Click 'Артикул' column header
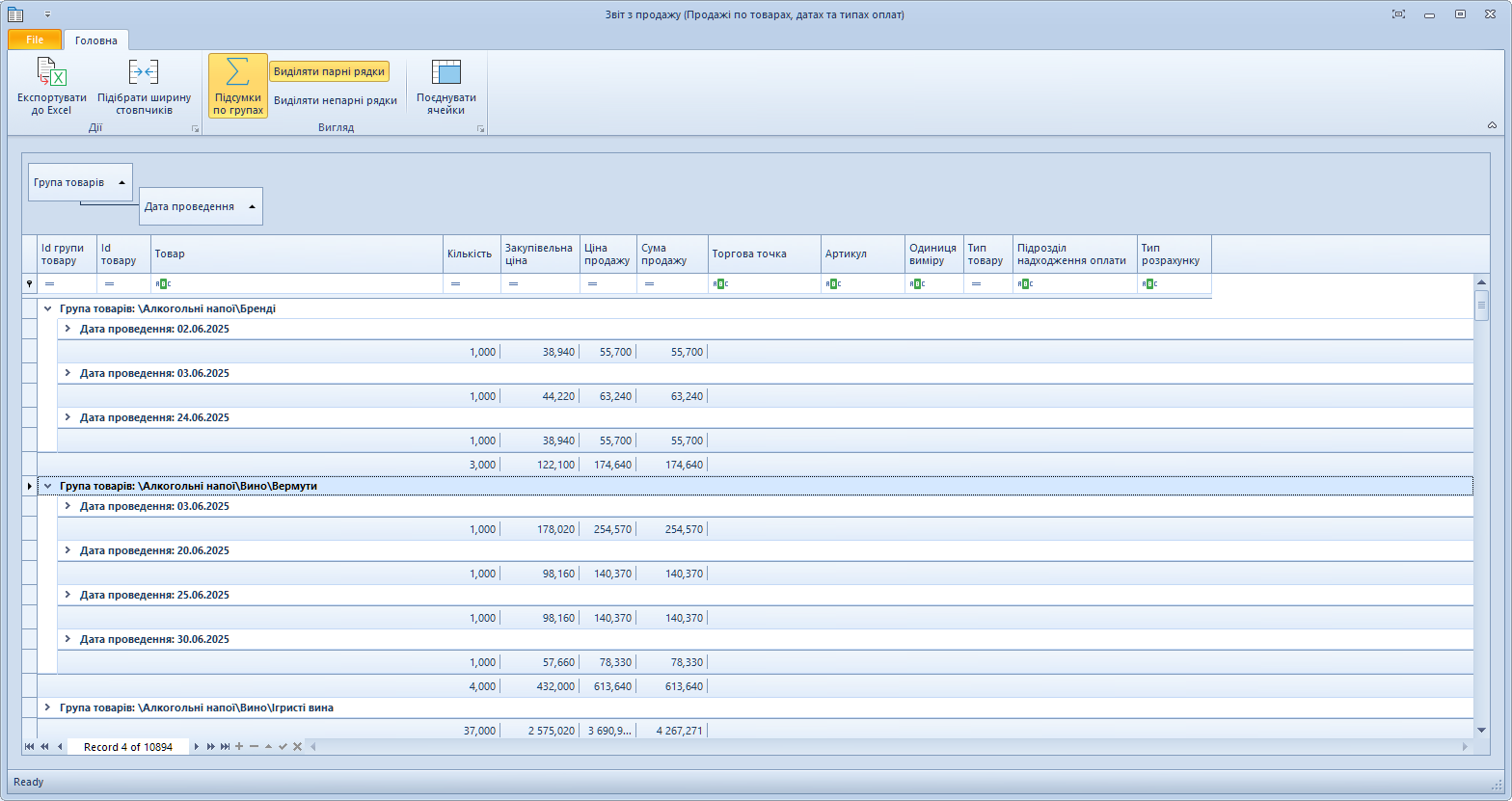This screenshot has width=1512, height=801. [863, 254]
